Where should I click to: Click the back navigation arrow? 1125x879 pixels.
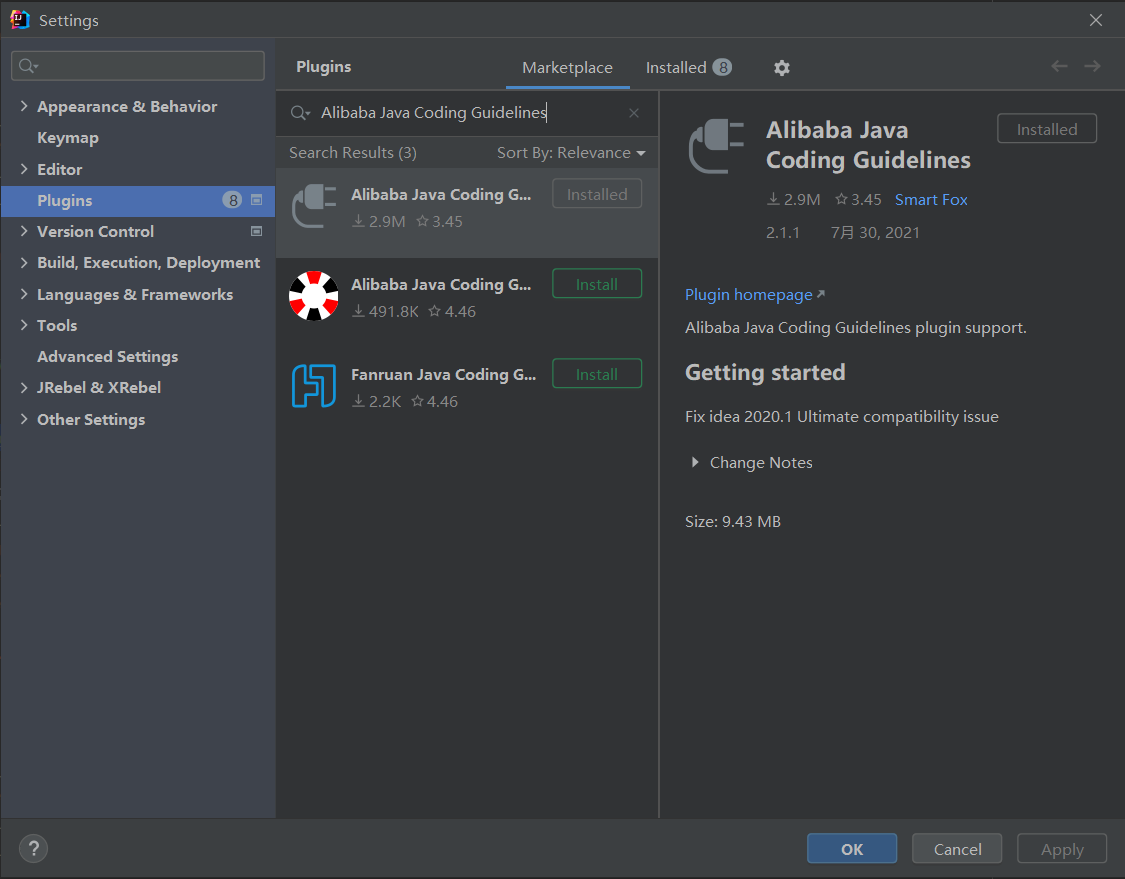(x=1059, y=66)
